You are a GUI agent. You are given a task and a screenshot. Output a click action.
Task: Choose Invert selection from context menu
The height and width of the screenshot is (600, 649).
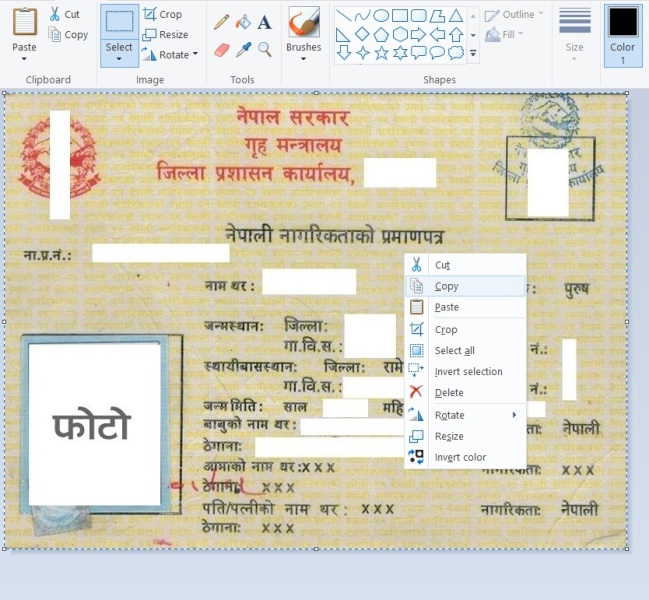pyautogui.click(x=465, y=372)
